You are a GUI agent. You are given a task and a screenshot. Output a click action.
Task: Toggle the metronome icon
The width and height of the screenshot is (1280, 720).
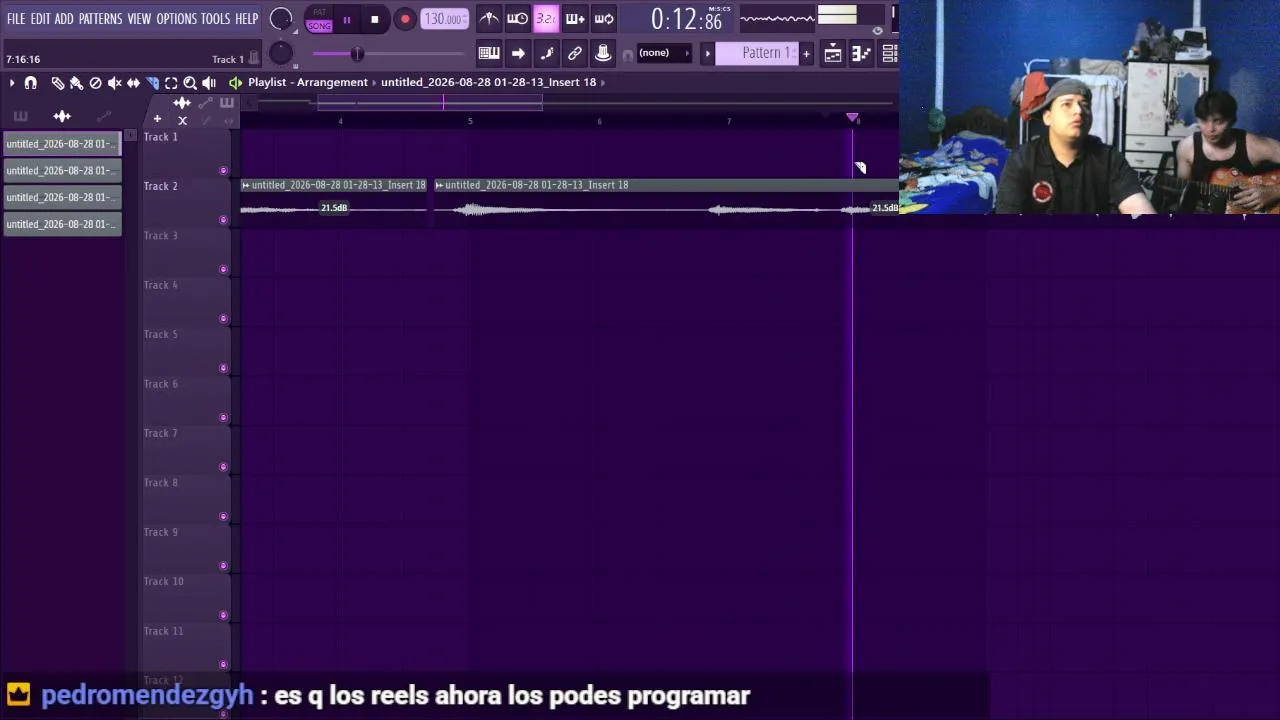(489, 19)
